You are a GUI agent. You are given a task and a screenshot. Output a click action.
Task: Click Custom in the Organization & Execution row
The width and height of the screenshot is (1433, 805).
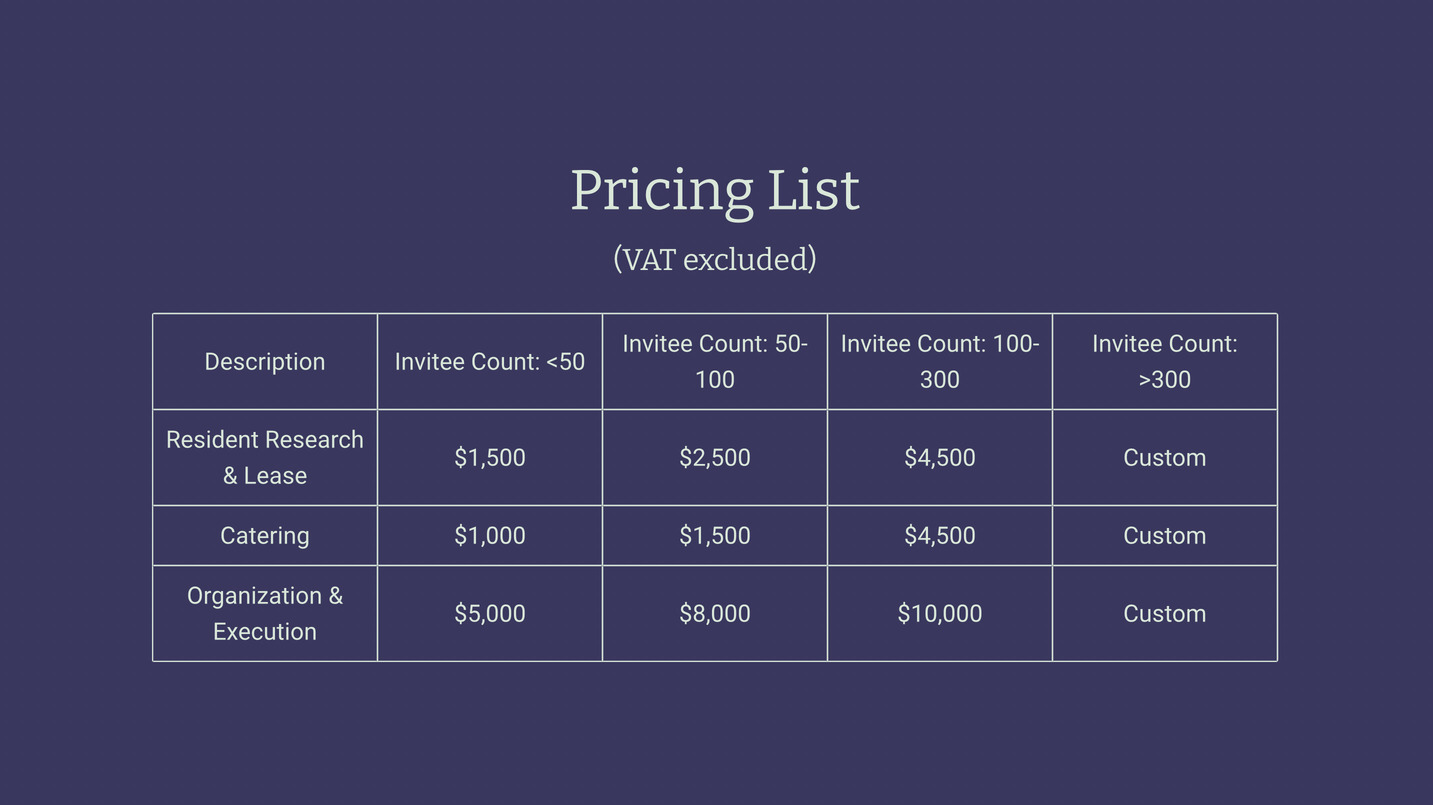(x=1165, y=614)
